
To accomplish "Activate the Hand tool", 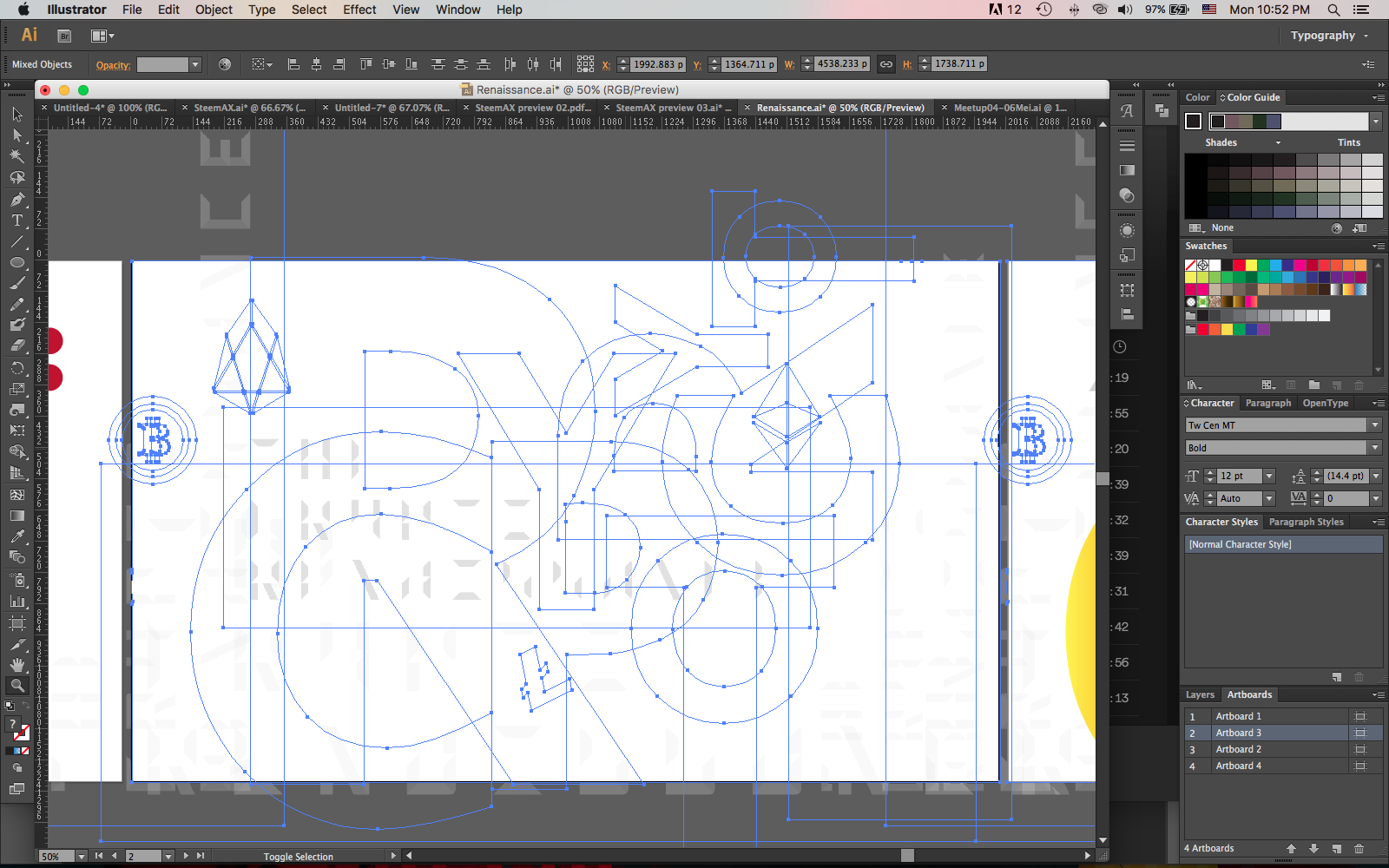I will click(x=16, y=665).
